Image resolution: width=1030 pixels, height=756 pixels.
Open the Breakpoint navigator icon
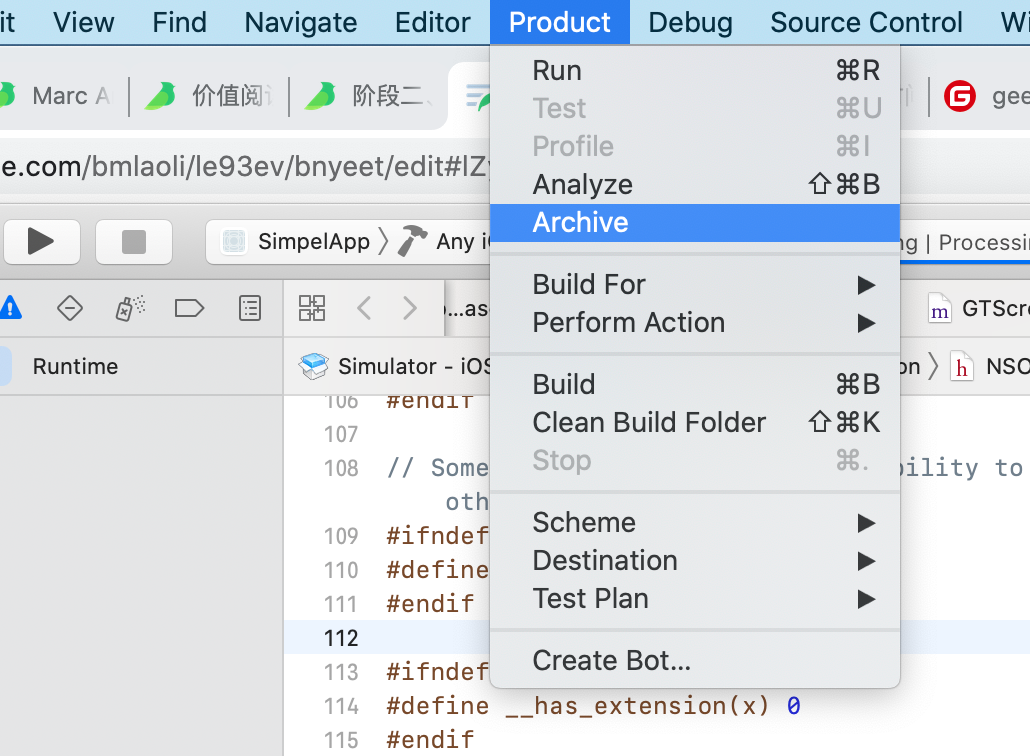point(189,307)
